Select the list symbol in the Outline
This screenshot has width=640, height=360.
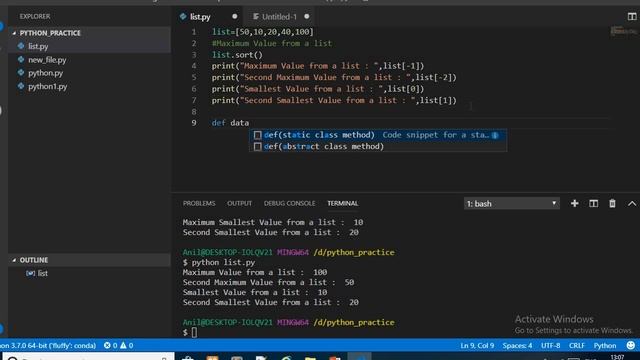(42, 273)
